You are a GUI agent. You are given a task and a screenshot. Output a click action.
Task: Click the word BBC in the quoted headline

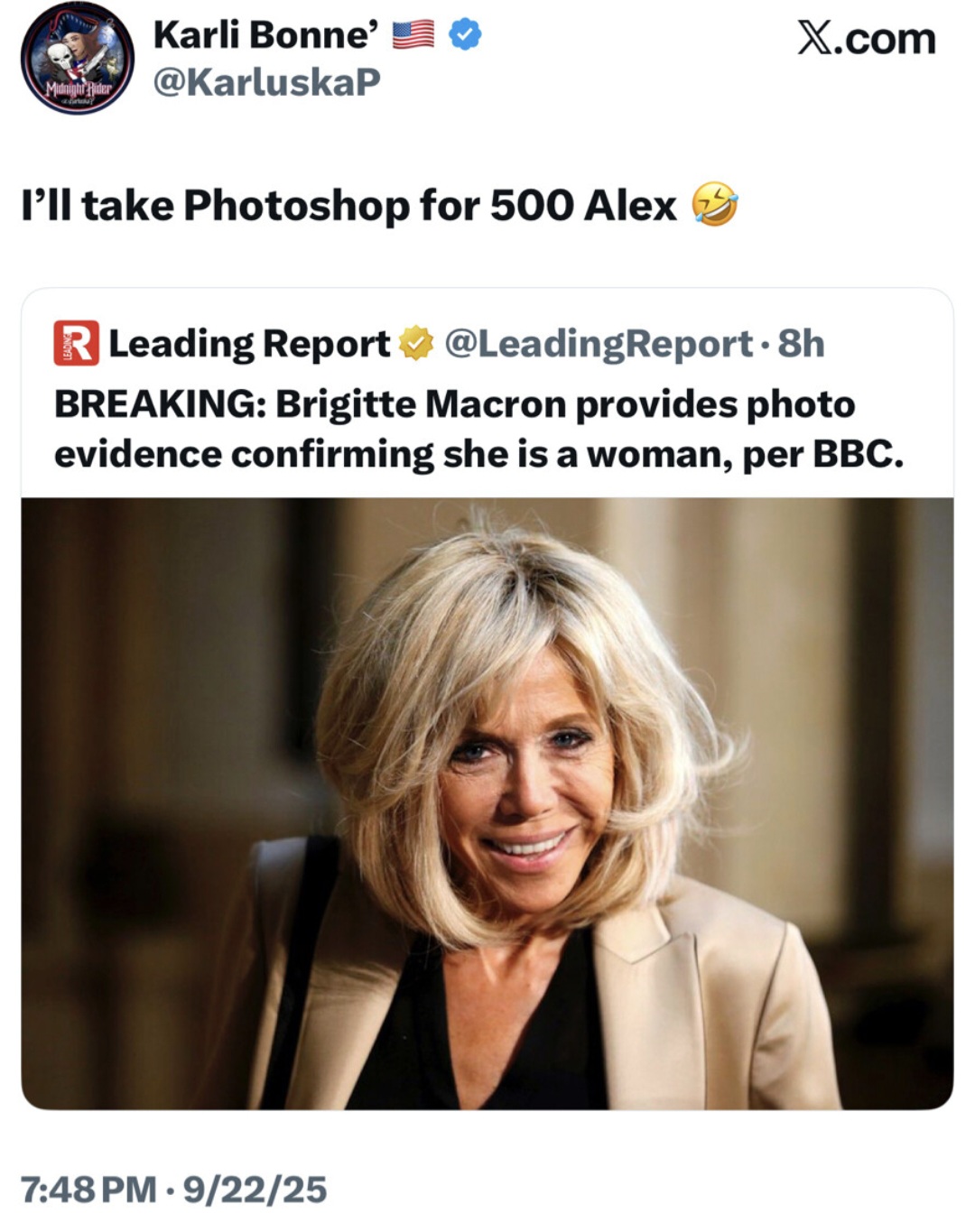[857, 454]
